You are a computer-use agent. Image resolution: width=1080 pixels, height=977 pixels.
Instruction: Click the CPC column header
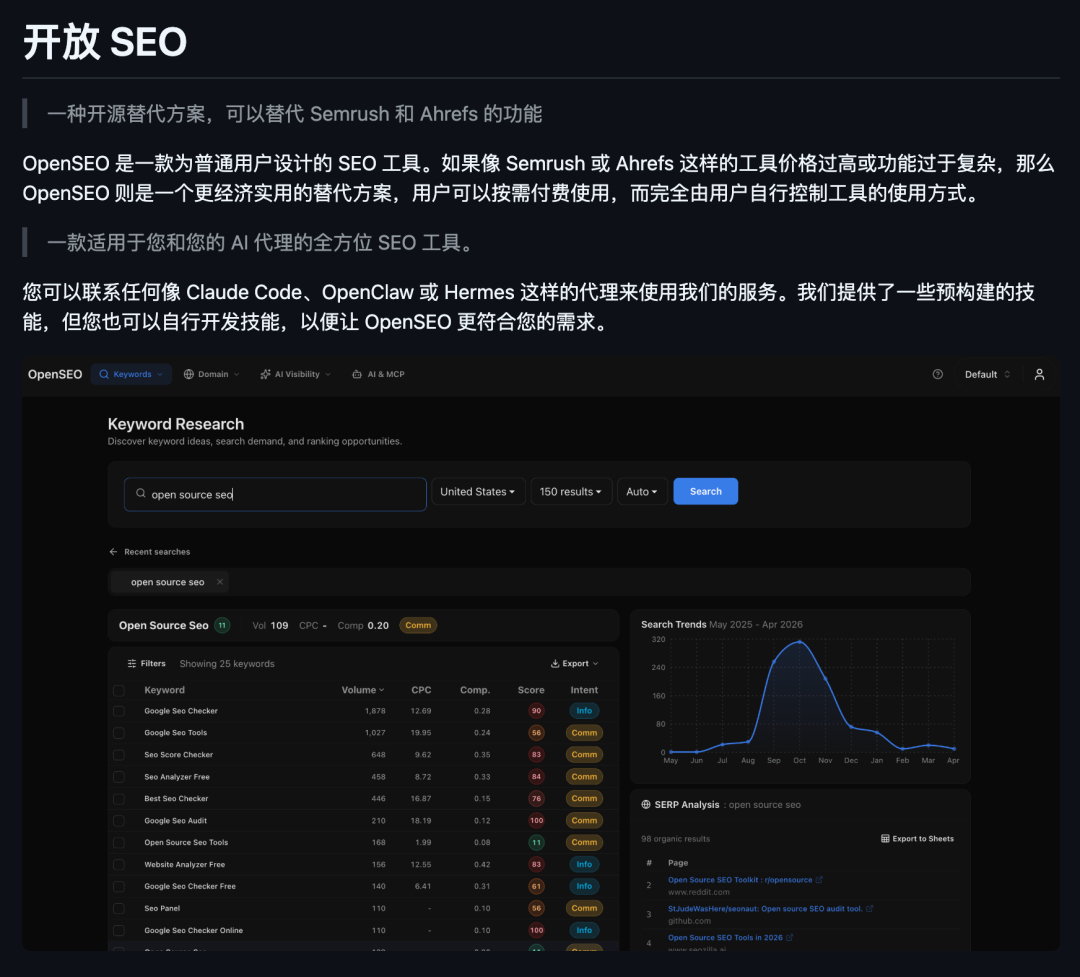[x=421, y=690]
